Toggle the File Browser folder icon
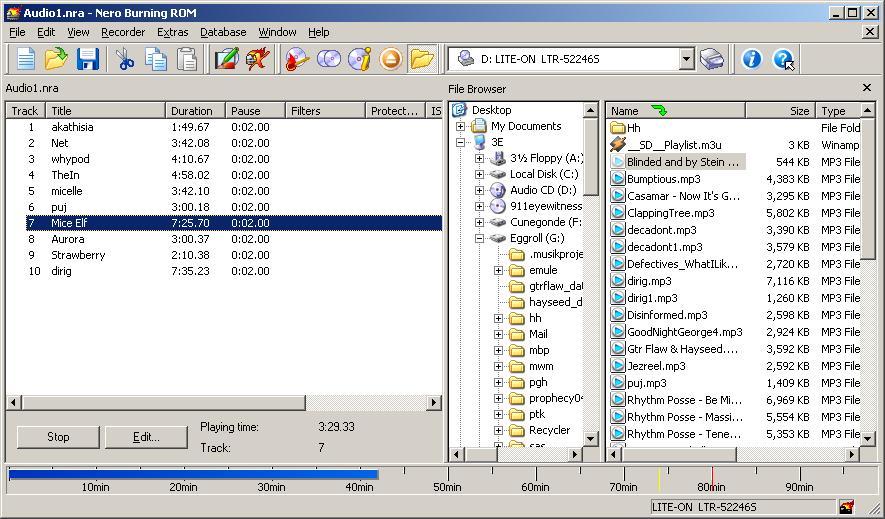 point(422,59)
